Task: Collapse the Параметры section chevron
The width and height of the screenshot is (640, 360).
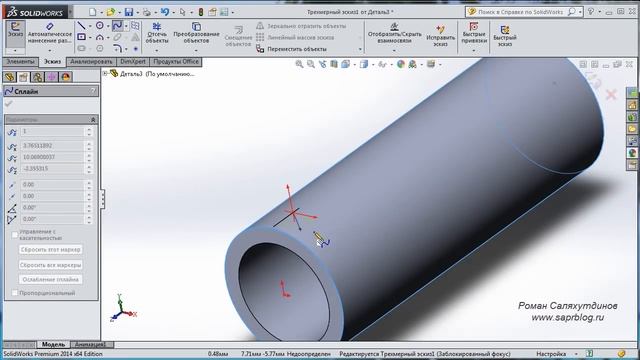Action: point(93,120)
